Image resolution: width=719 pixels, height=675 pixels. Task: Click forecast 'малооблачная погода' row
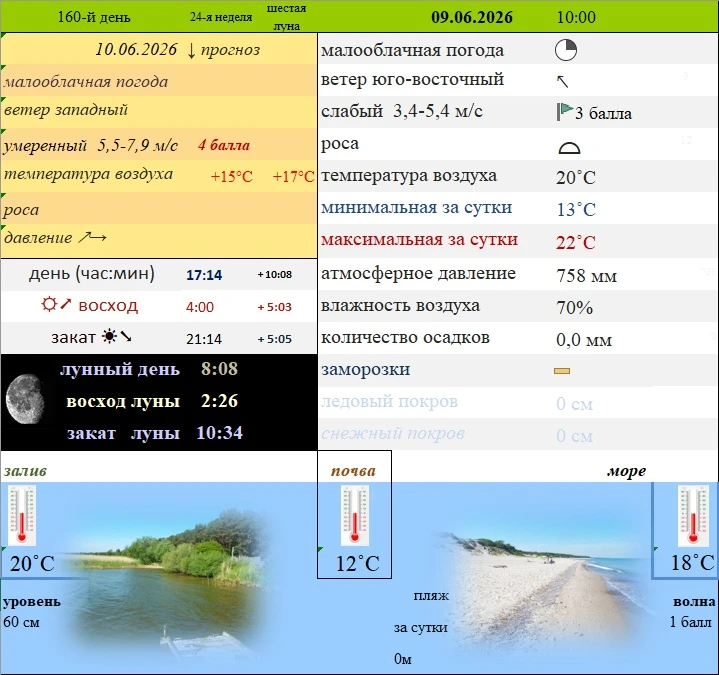[x=159, y=81]
